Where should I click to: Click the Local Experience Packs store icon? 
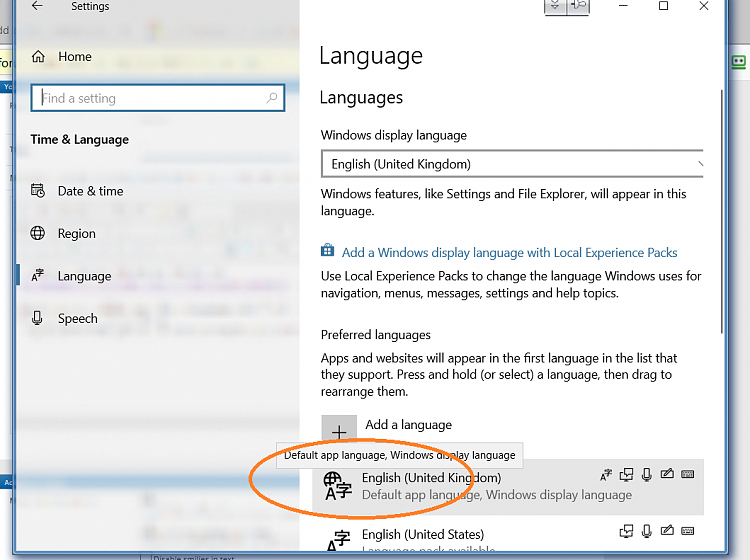tap(328, 250)
